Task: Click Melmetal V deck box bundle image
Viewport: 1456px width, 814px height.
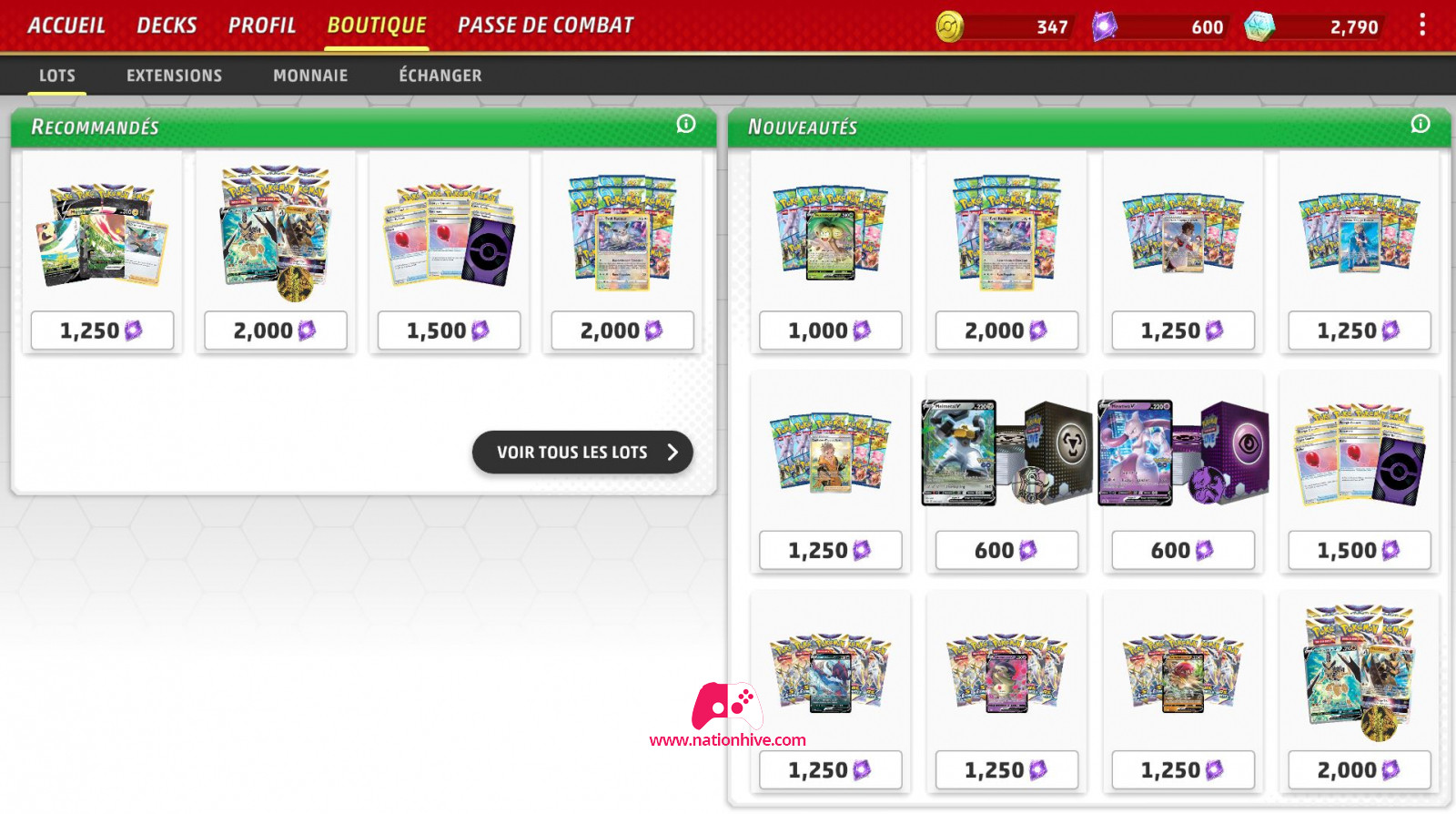Action: [1006, 453]
